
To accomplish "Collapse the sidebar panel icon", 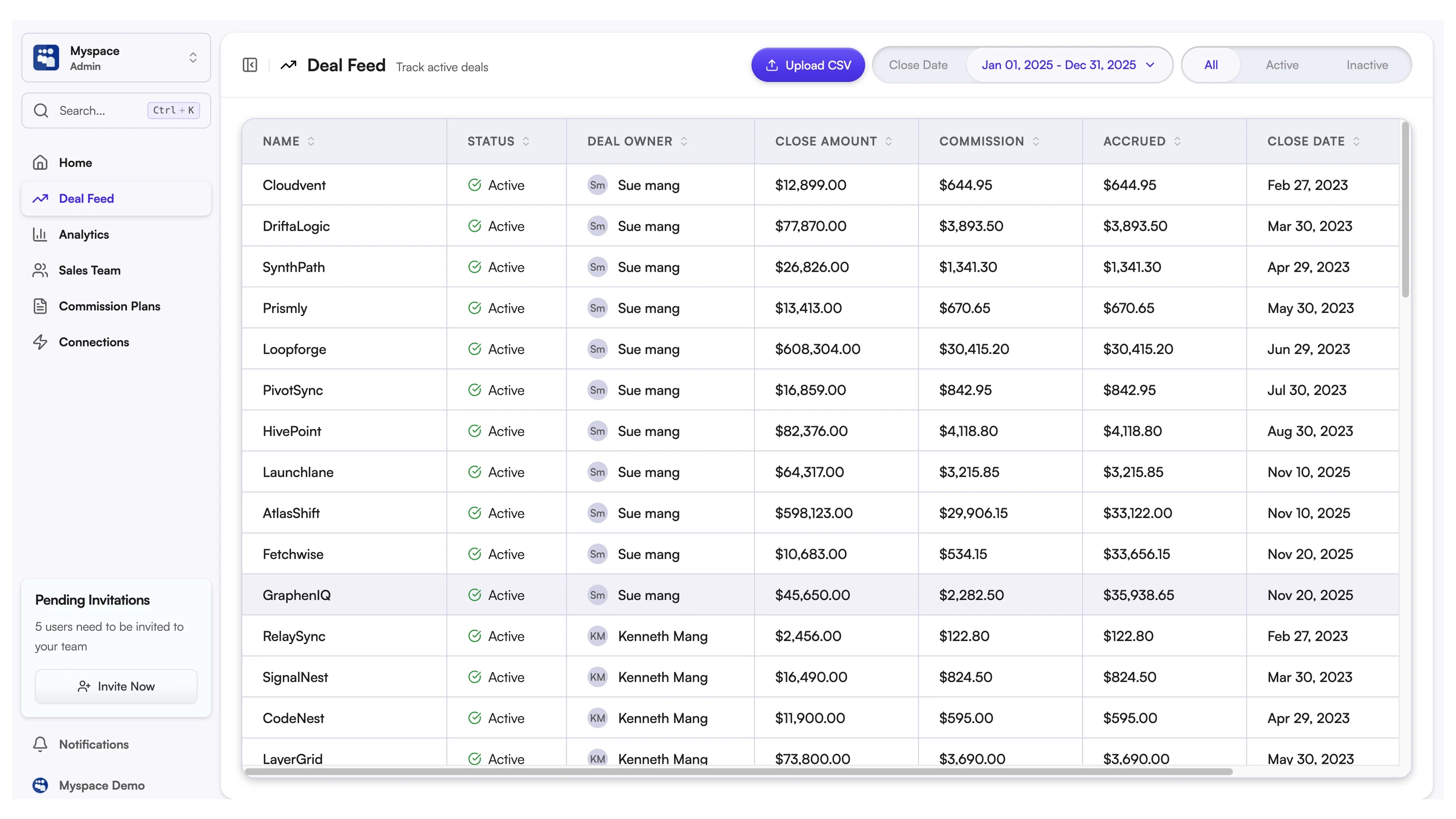I will point(250,65).
